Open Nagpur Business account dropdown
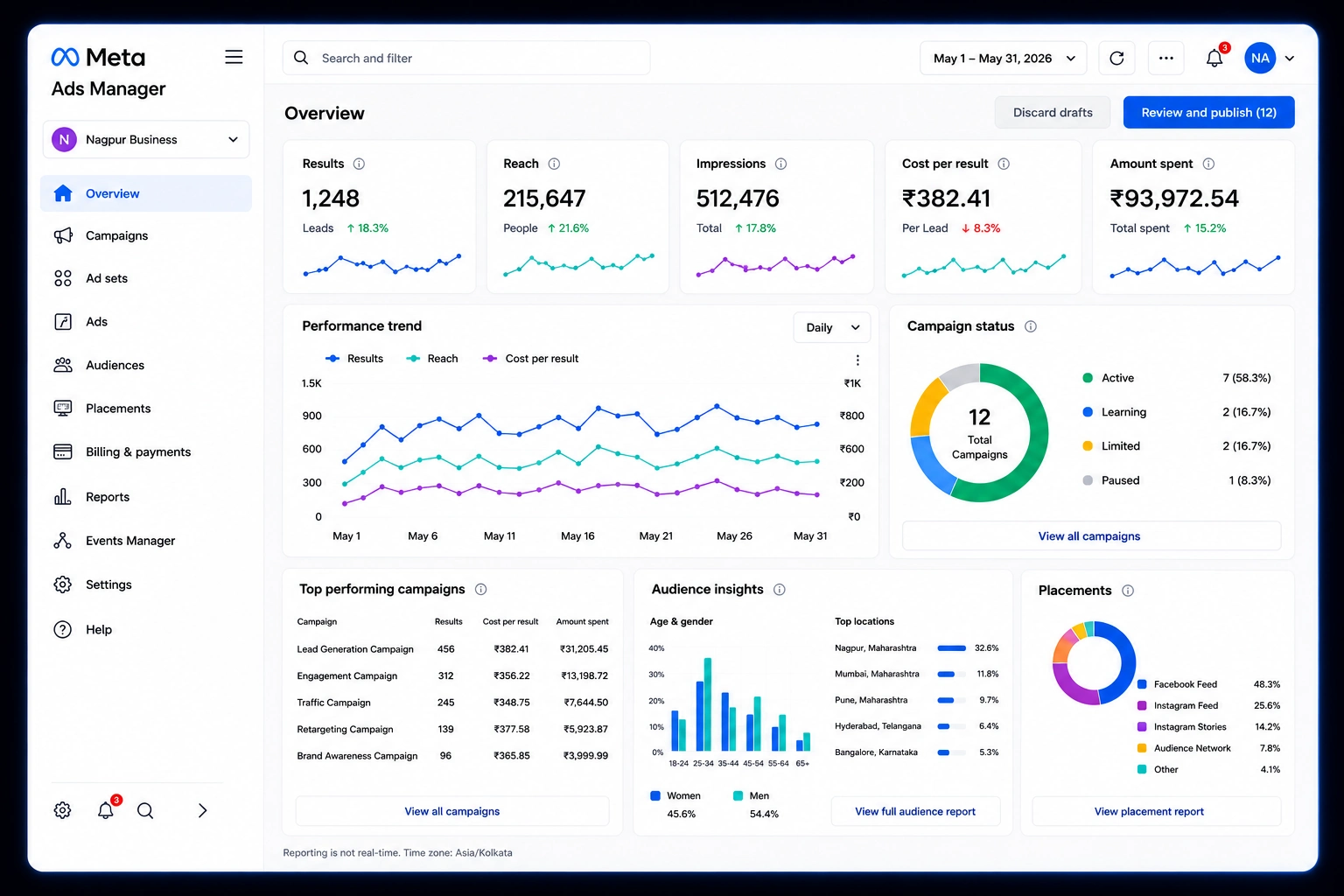The height and width of the screenshot is (896, 1344). pos(146,139)
